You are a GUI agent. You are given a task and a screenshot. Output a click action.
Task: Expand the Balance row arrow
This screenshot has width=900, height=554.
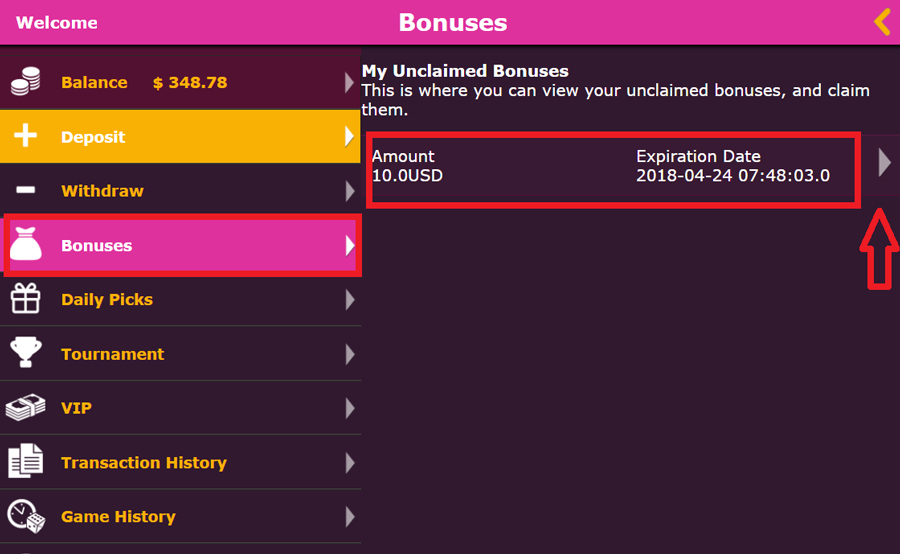click(x=349, y=83)
